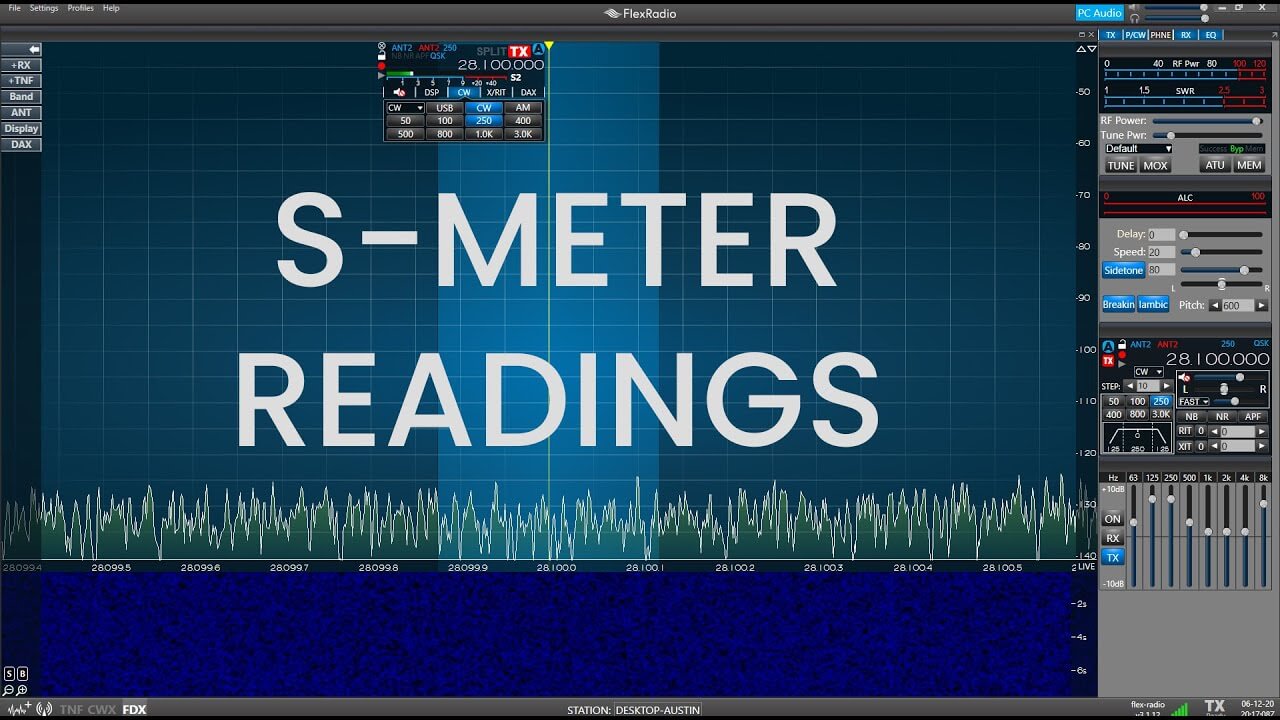
Task: Mute the slice receiver audio speaker icon
Action: pos(399,92)
